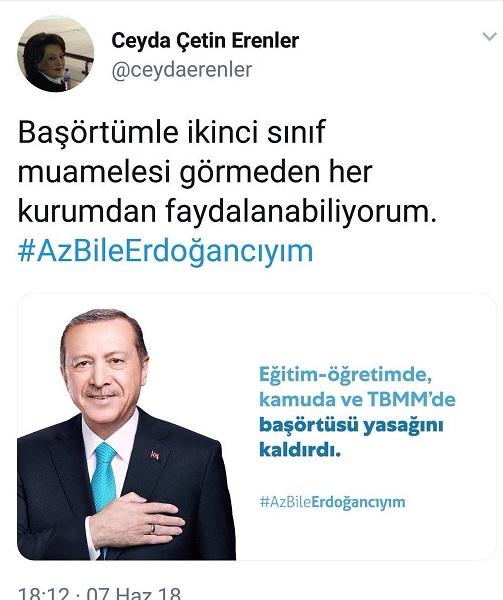This screenshot has height=600, width=503.
Task: Click the 'başörtüsü yasağını' bold text
Action: coord(351,426)
